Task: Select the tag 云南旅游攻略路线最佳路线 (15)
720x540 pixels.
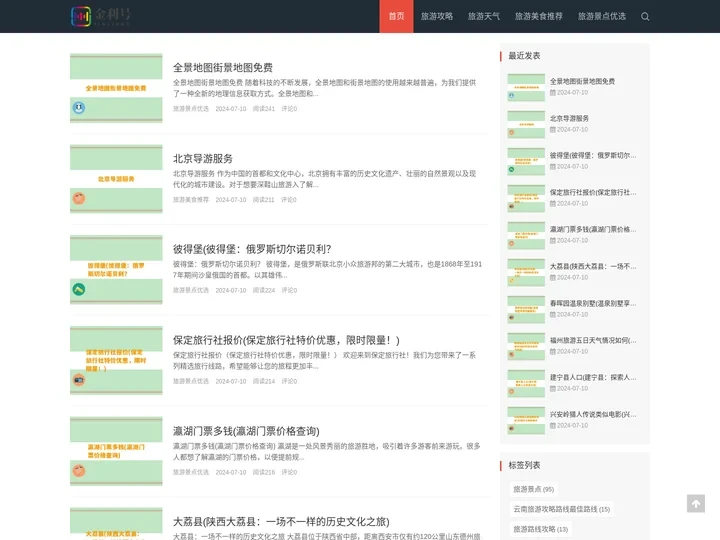Action: (561, 509)
